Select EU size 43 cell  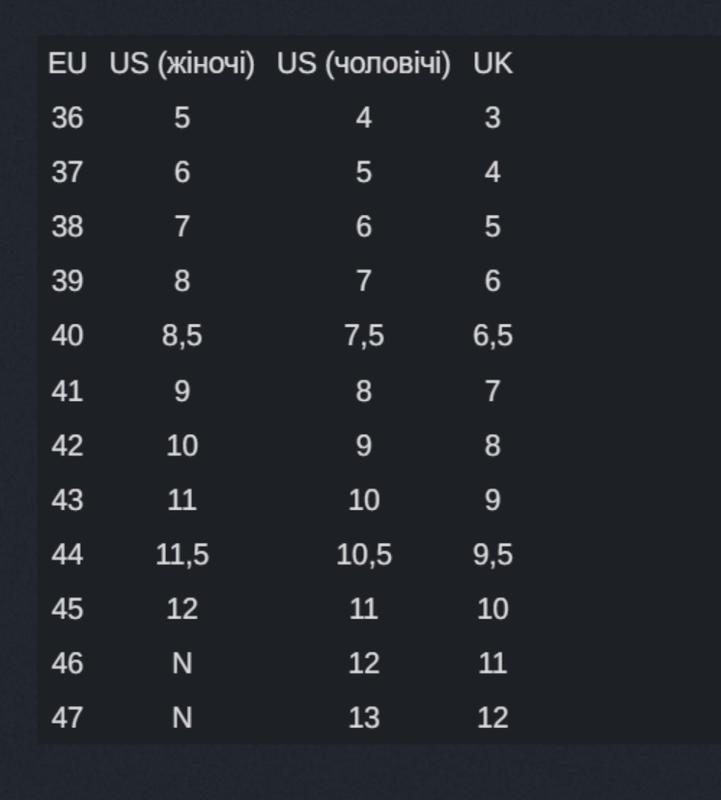[x=67, y=500]
